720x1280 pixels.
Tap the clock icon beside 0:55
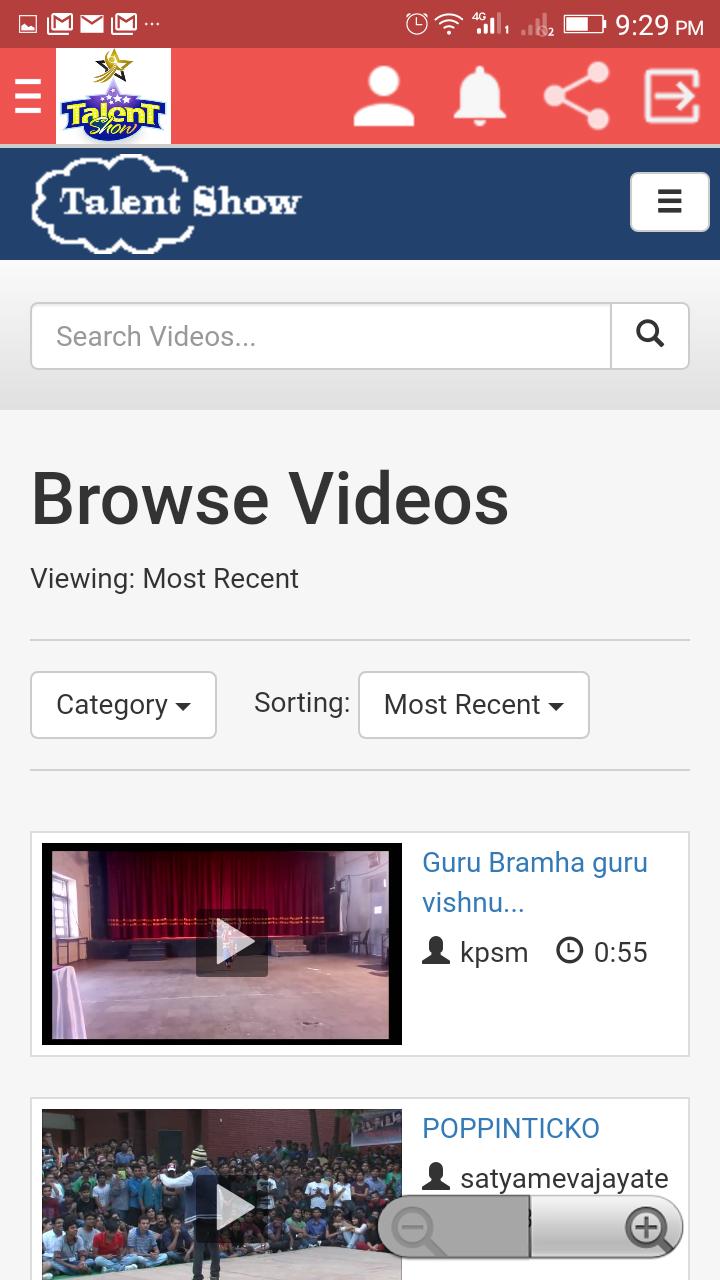[569, 950]
